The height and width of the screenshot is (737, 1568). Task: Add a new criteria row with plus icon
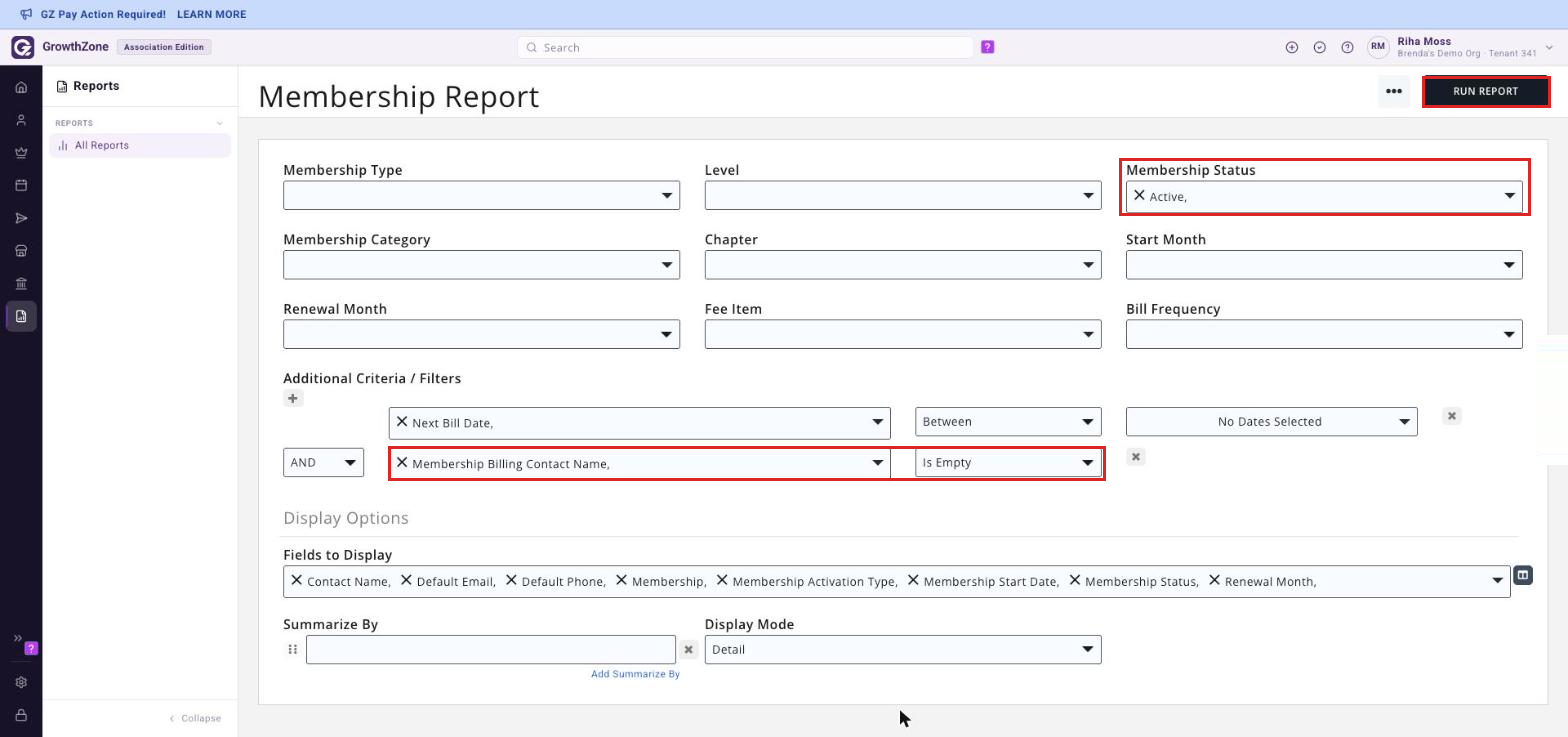coord(293,398)
